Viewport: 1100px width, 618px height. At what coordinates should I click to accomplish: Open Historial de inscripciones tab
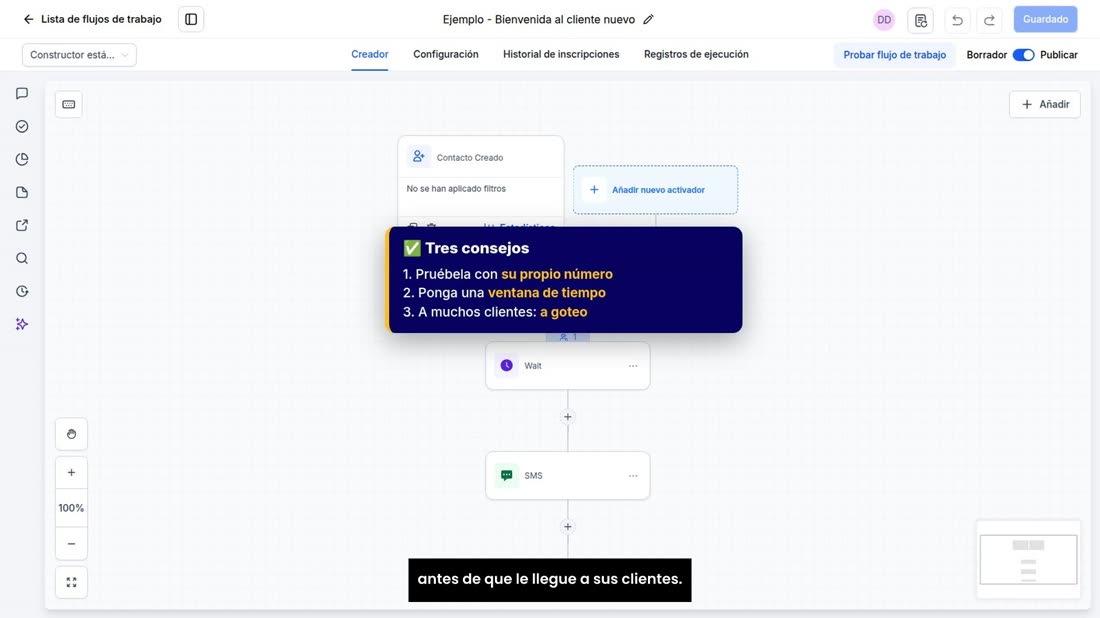[561, 55]
